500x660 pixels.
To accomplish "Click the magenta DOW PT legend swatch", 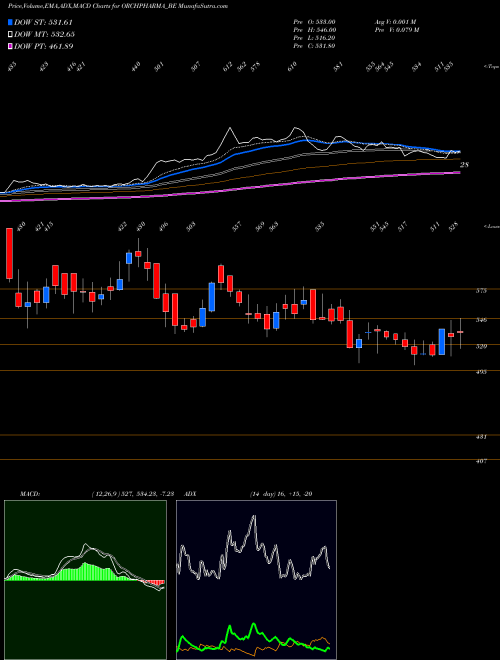I will click(x=10, y=46).
